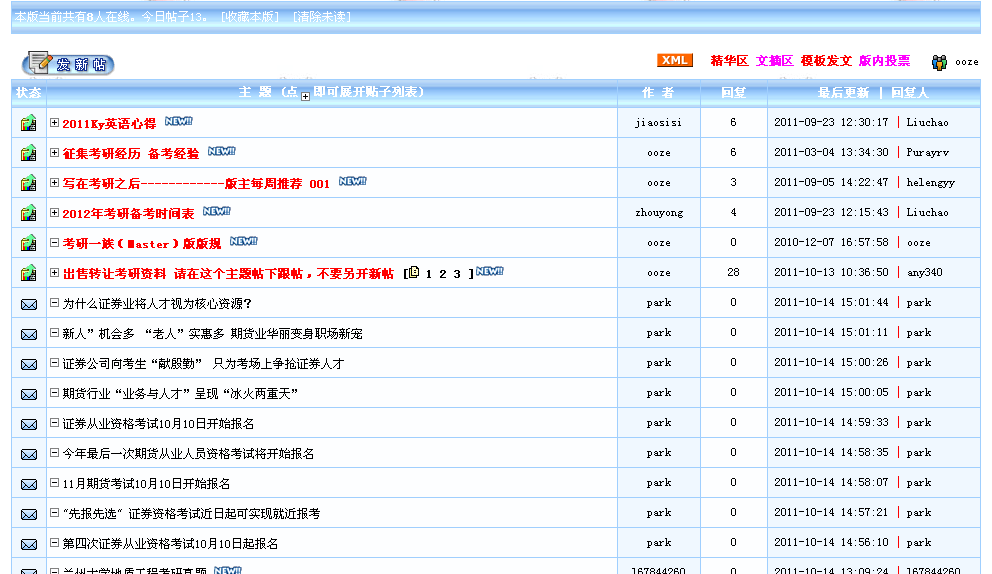Open thread 征集考研经历 备考经验
992x574 pixels.
[x=131, y=154]
